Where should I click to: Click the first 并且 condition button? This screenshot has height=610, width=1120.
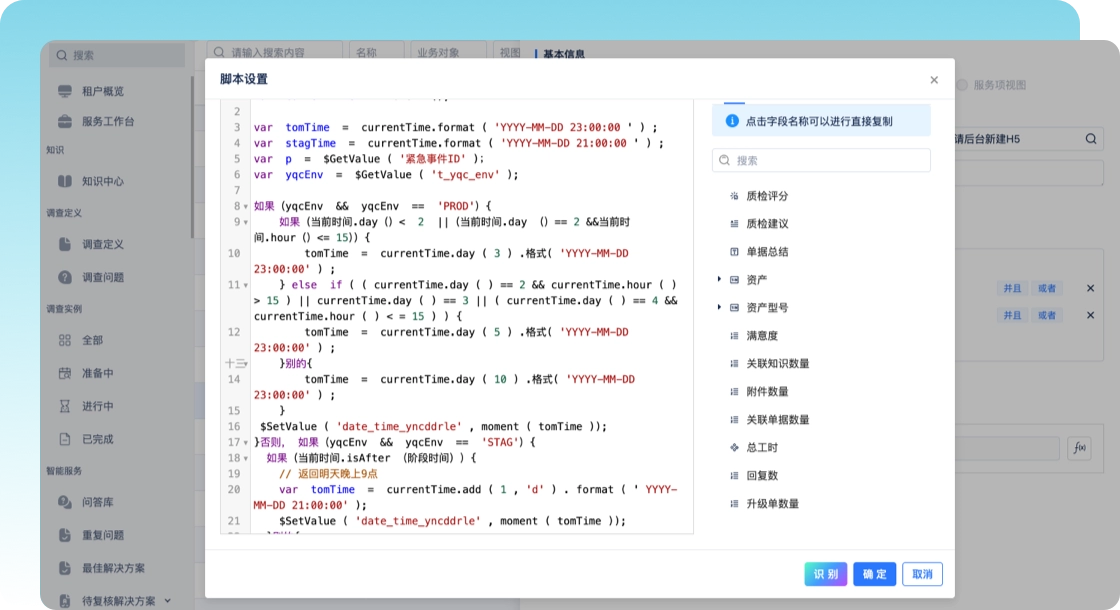click(1012, 288)
